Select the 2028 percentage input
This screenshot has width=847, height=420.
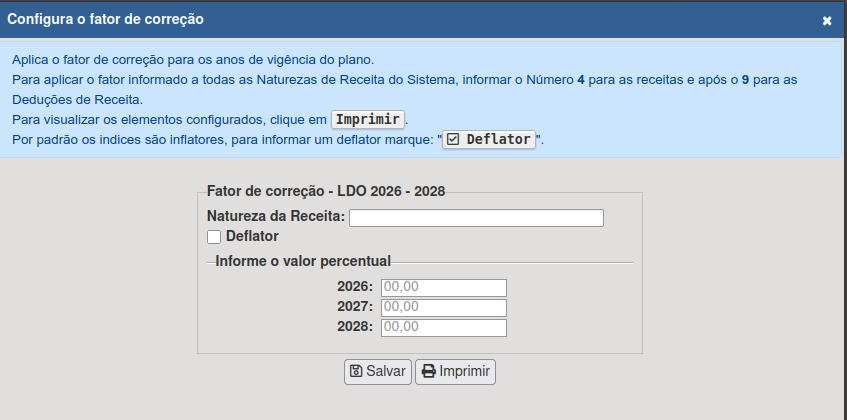pyautogui.click(x=443, y=328)
